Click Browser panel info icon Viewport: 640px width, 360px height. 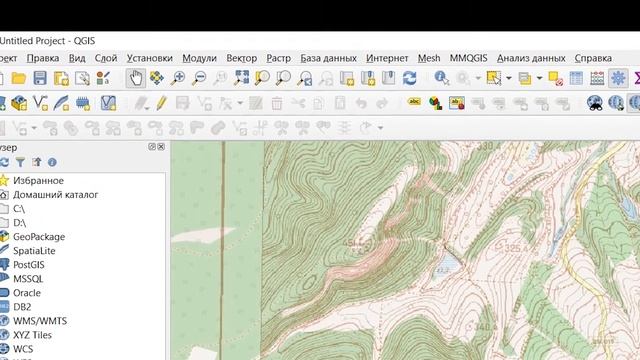click(x=52, y=162)
